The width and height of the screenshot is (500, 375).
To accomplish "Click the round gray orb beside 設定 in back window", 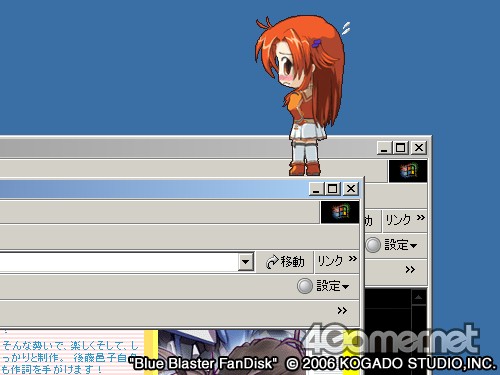I will coord(373,245).
